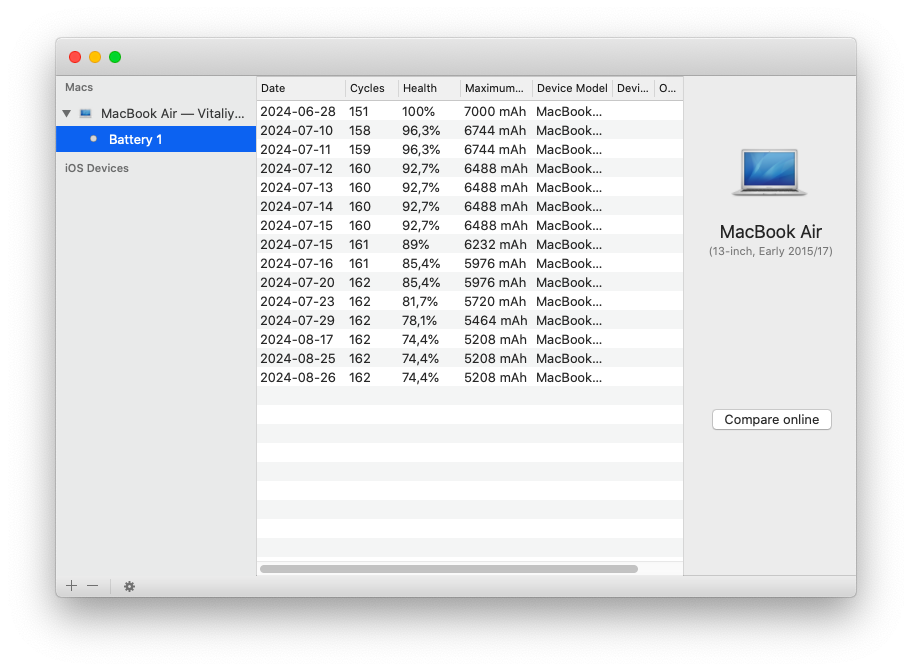This screenshot has height=671, width=912.
Task: Click the 81,7% health value
Action: pyautogui.click(x=420, y=302)
